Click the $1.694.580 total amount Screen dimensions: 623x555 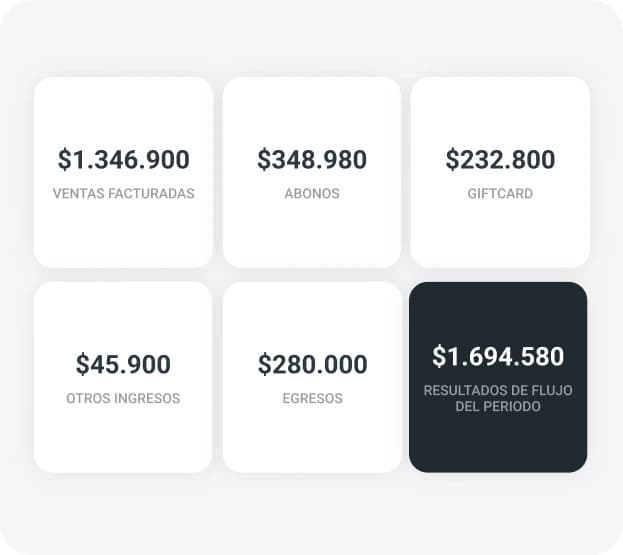click(498, 356)
